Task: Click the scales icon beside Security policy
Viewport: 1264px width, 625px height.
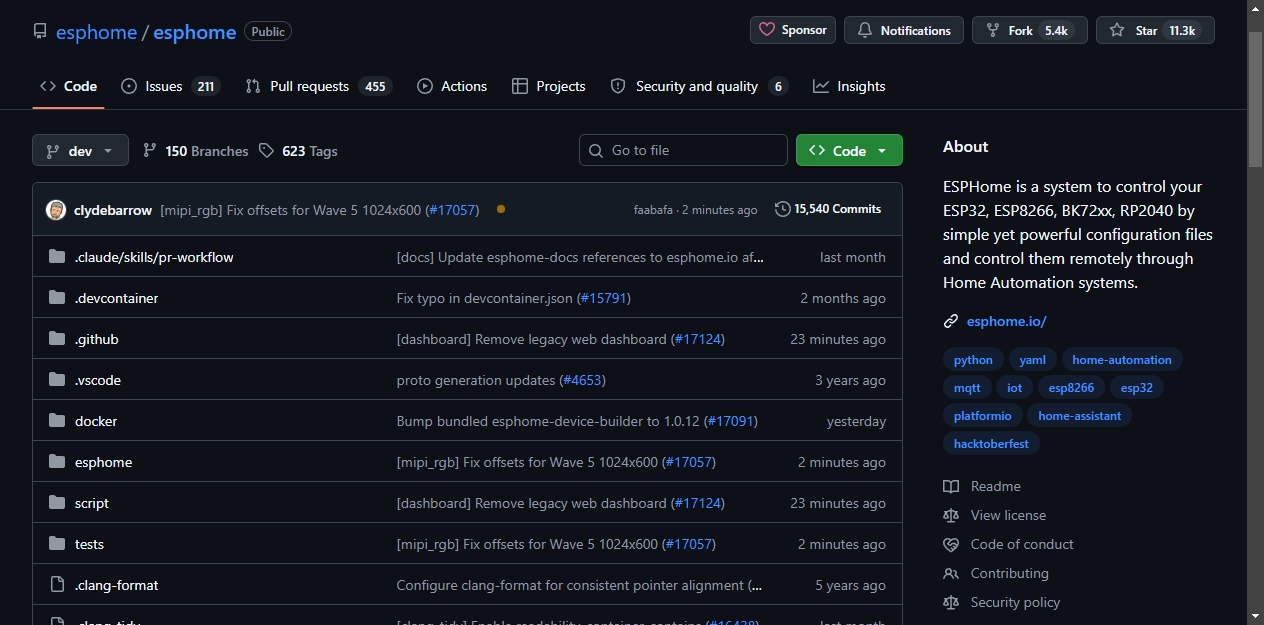Action: 951,602
